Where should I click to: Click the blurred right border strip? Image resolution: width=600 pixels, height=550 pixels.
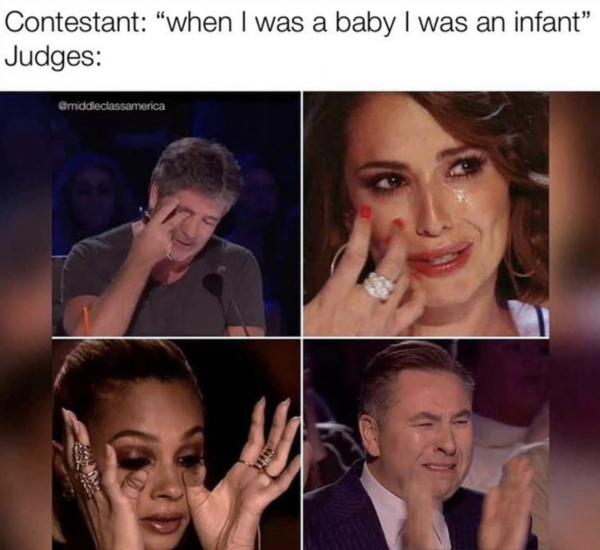[x=575, y=322]
